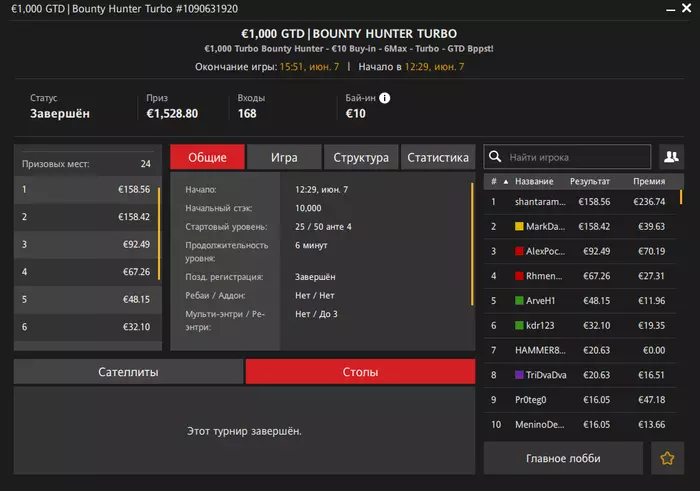Open the players list icon button
Screen dimensions: 700x491
[x=671, y=157]
